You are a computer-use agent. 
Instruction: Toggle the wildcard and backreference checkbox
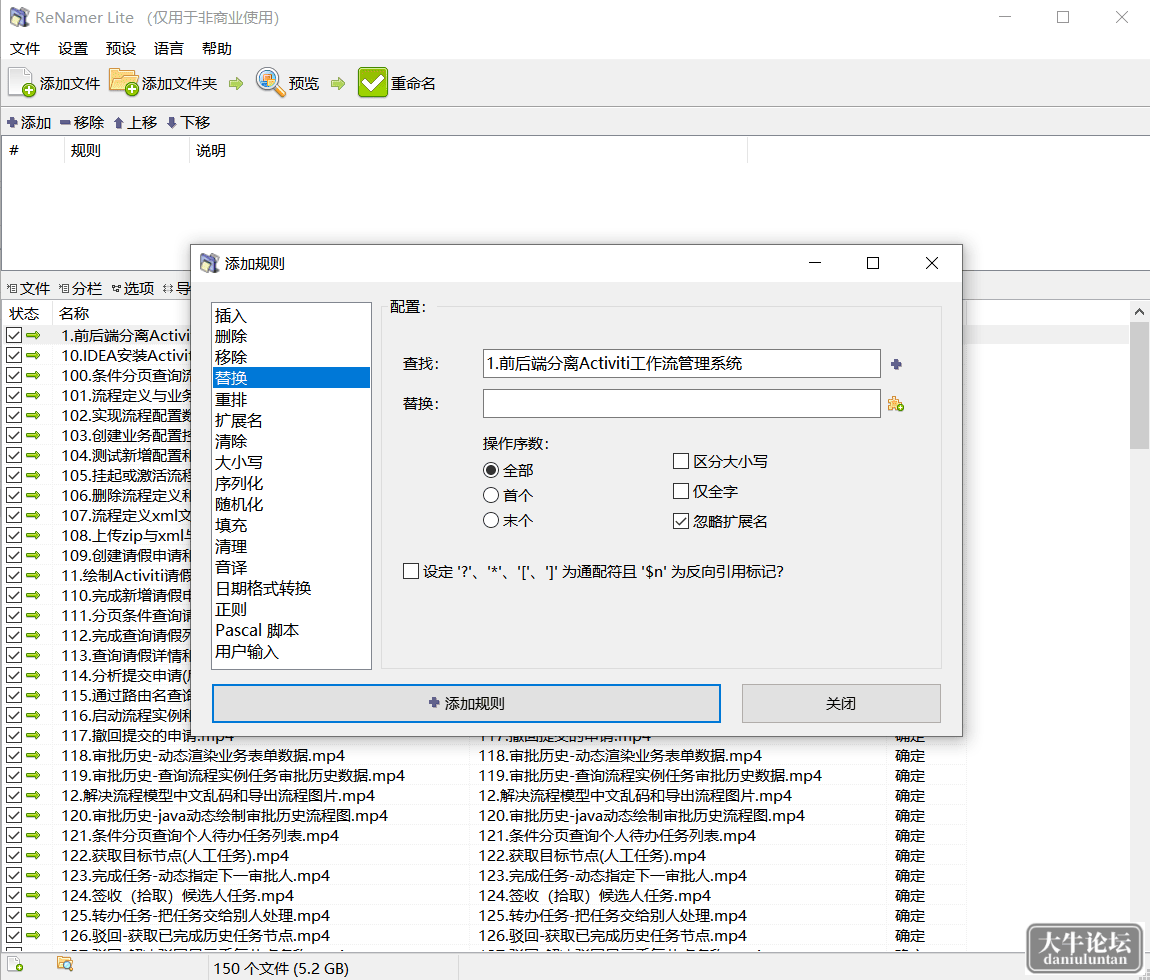[x=411, y=571]
